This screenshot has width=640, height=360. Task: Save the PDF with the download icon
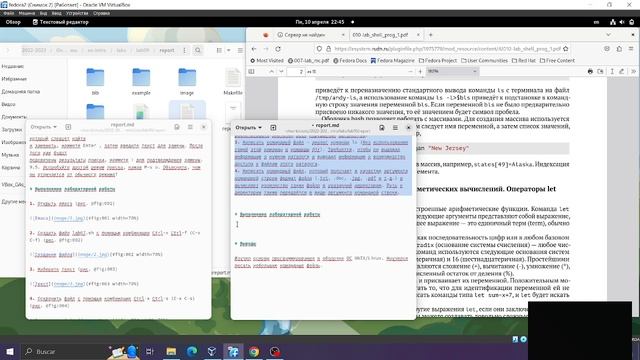point(600,71)
